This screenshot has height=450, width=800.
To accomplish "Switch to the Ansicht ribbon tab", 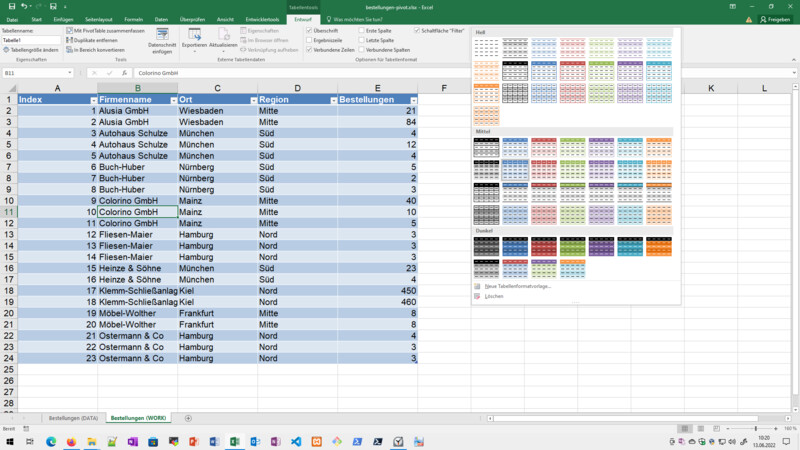I will (225, 19).
